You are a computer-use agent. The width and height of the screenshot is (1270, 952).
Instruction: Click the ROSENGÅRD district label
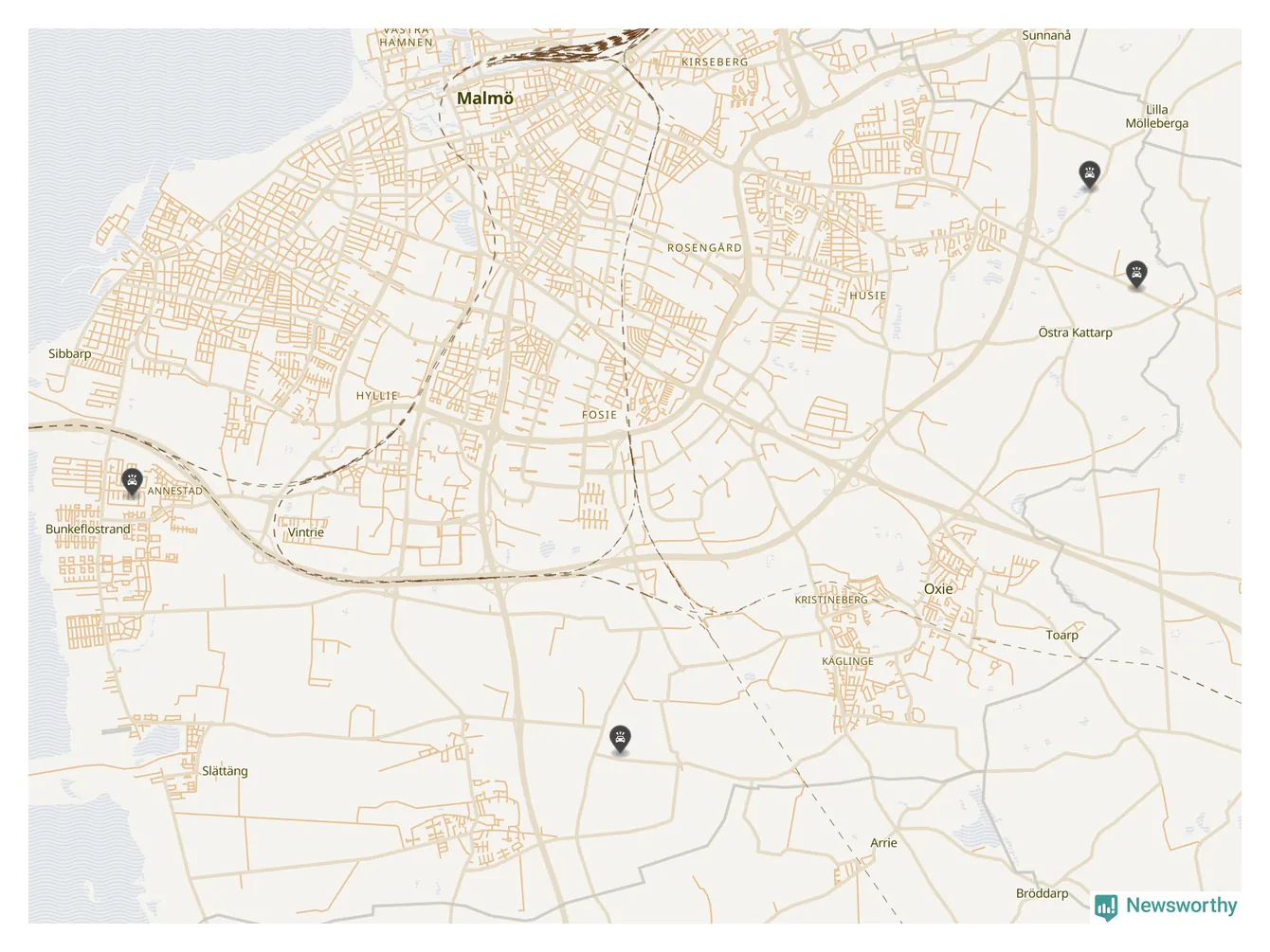(x=705, y=248)
